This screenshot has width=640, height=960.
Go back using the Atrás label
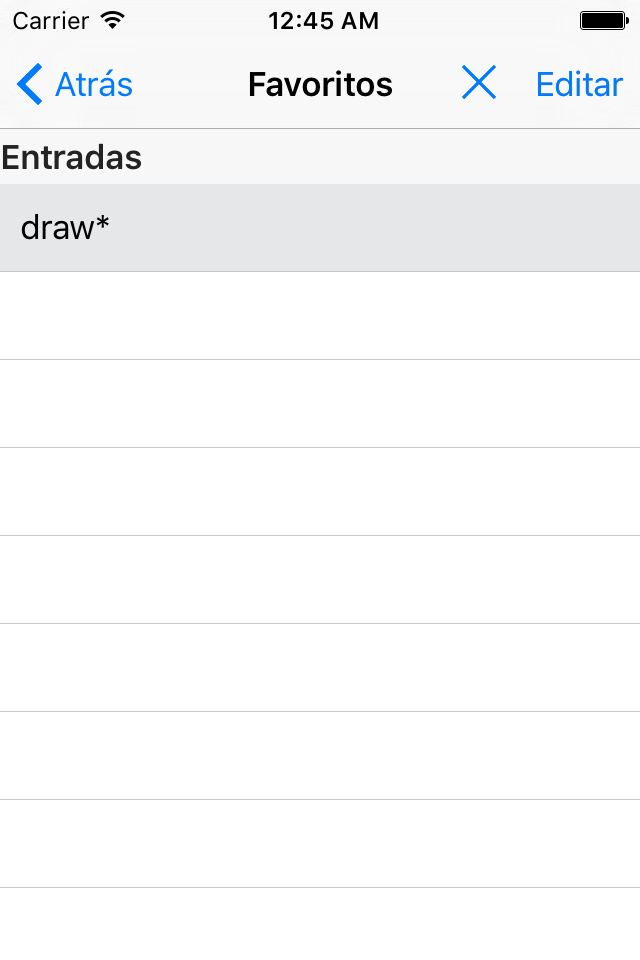tap(94, 84)
